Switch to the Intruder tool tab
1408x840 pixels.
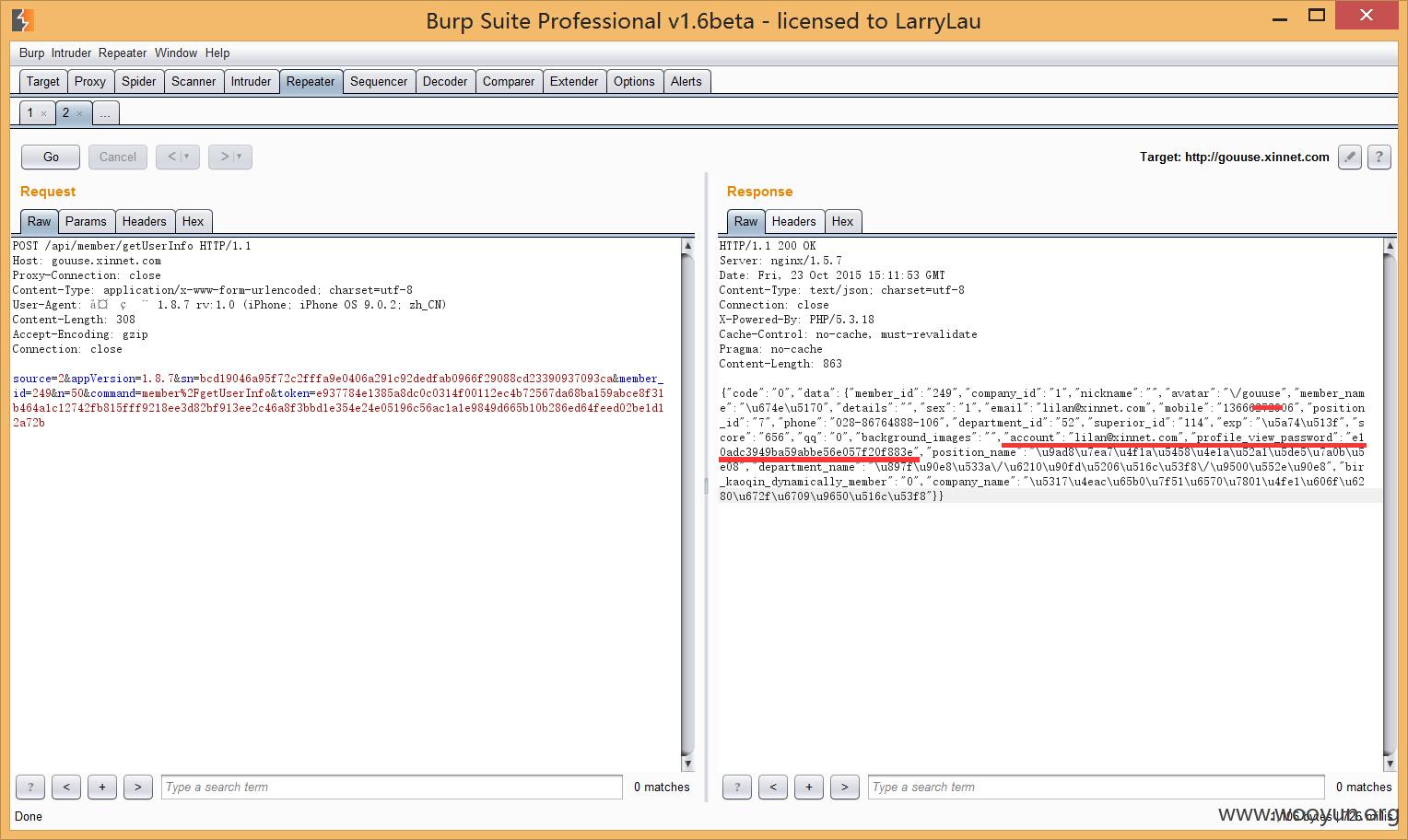[x=251, y=81]
